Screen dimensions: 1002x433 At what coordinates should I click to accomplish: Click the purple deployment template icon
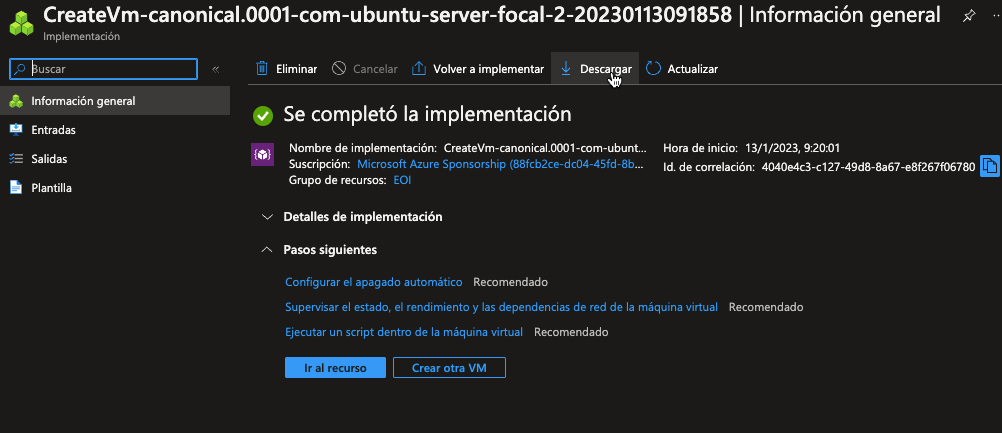[x=263, y=155]
